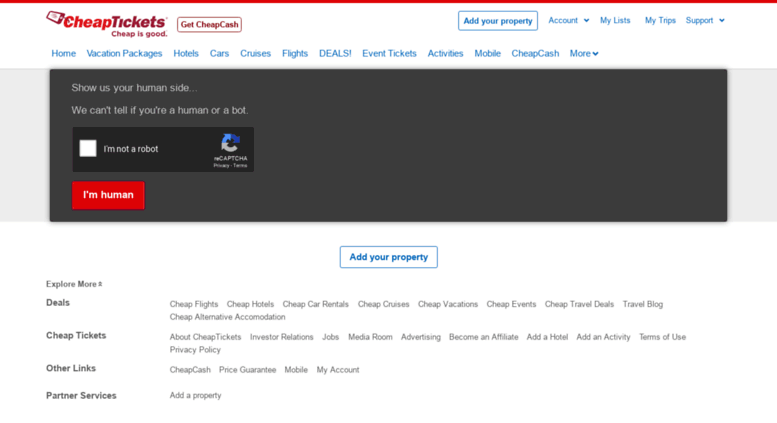Click the centered Add your property button
777x423 pixels.
(388, 257)
